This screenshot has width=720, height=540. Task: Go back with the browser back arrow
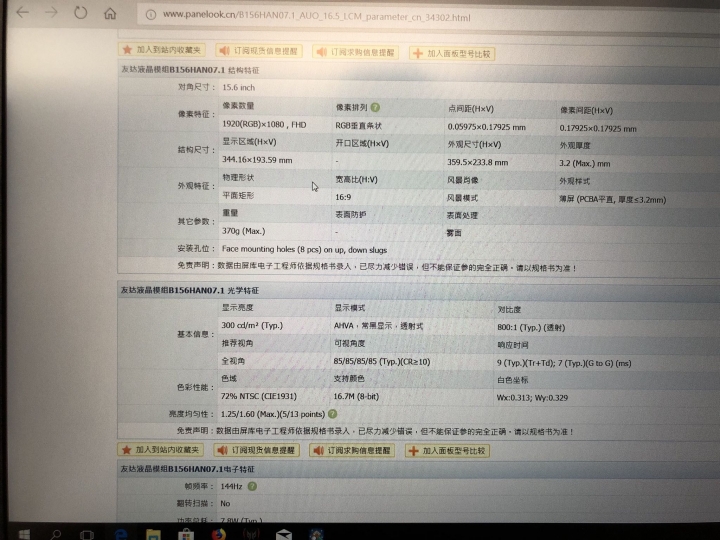(22, 12)
